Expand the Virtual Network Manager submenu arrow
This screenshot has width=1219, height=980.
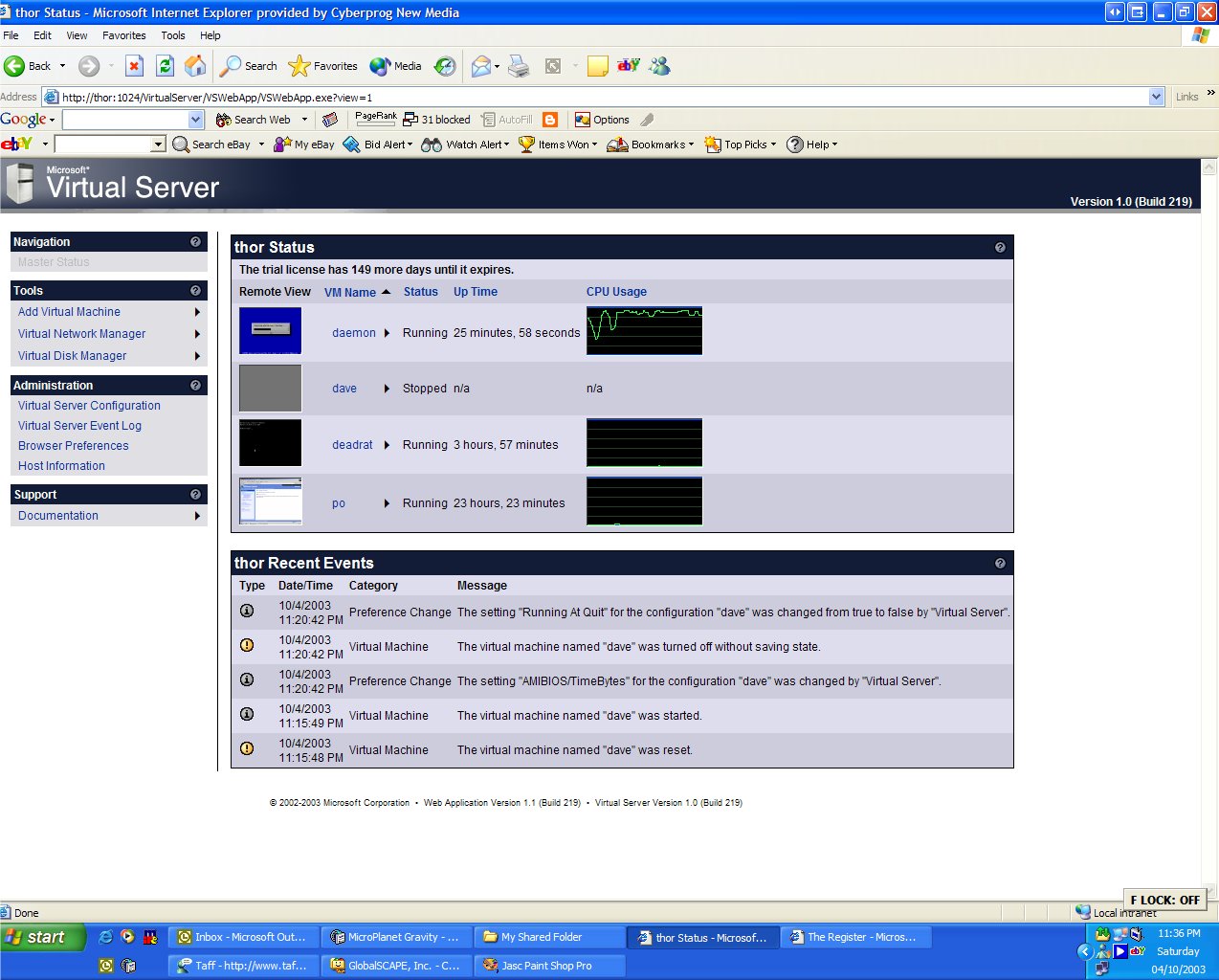click(x=197, y=334)
